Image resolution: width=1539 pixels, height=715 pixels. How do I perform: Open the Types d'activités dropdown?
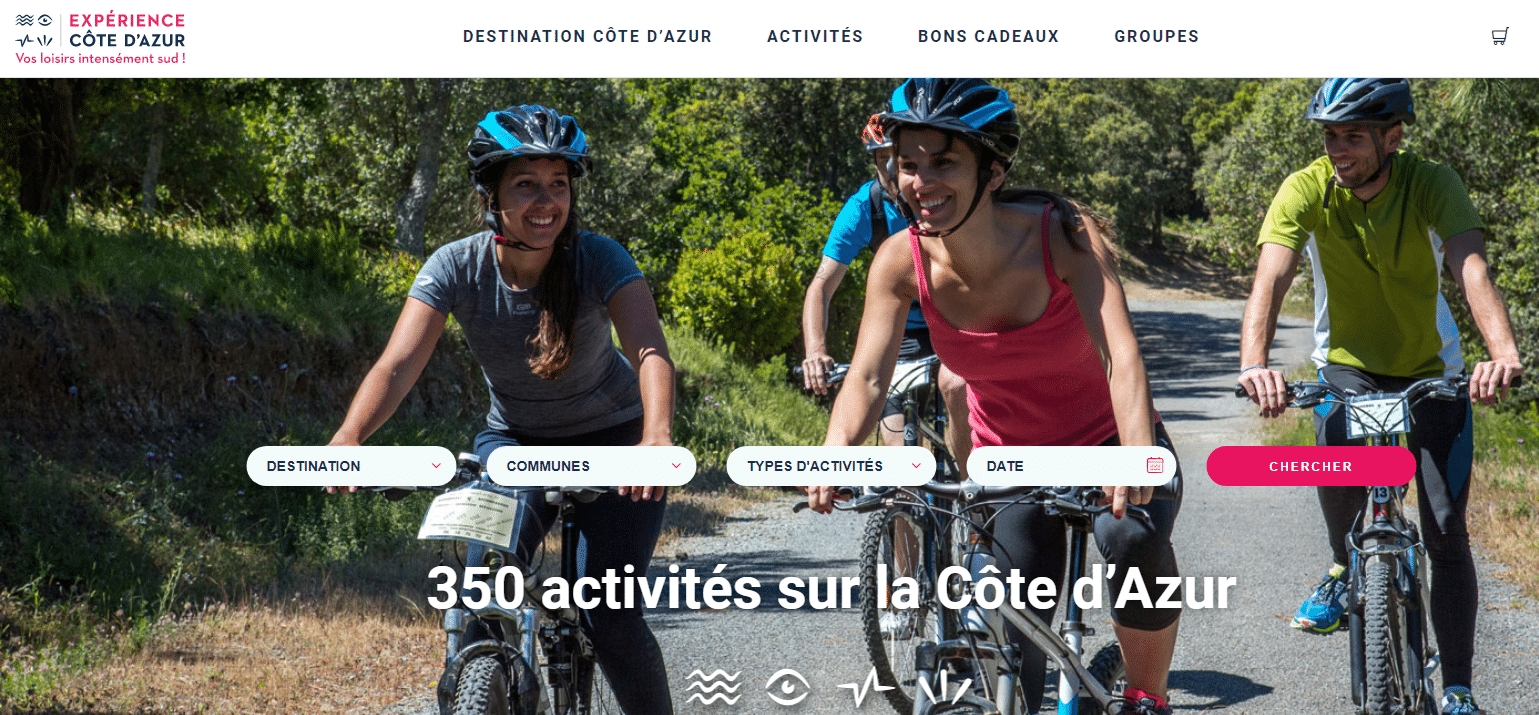pyautogui.click(x=831, y=466)
